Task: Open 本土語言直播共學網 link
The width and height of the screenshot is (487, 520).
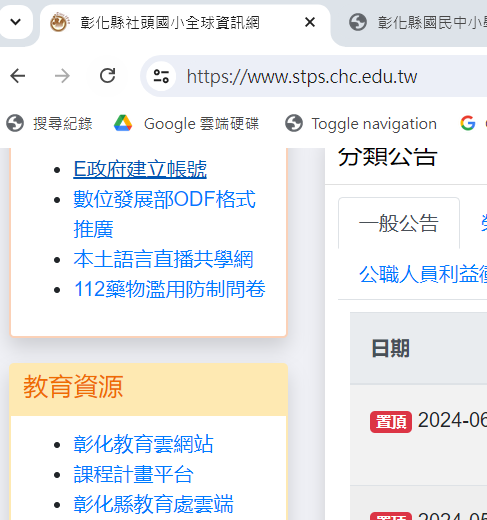Action: [x=163, y=259]
